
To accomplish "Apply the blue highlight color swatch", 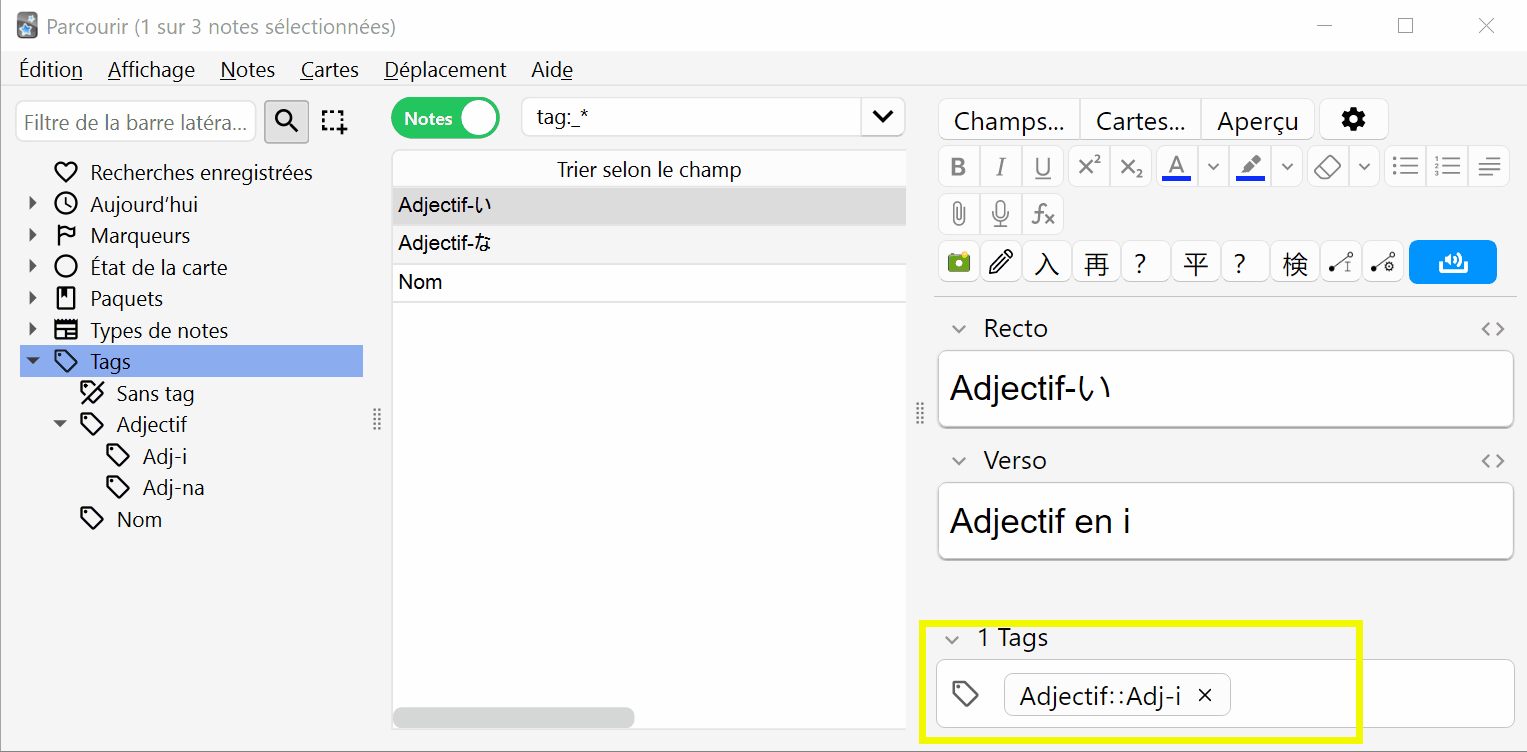I will 1251,167.
